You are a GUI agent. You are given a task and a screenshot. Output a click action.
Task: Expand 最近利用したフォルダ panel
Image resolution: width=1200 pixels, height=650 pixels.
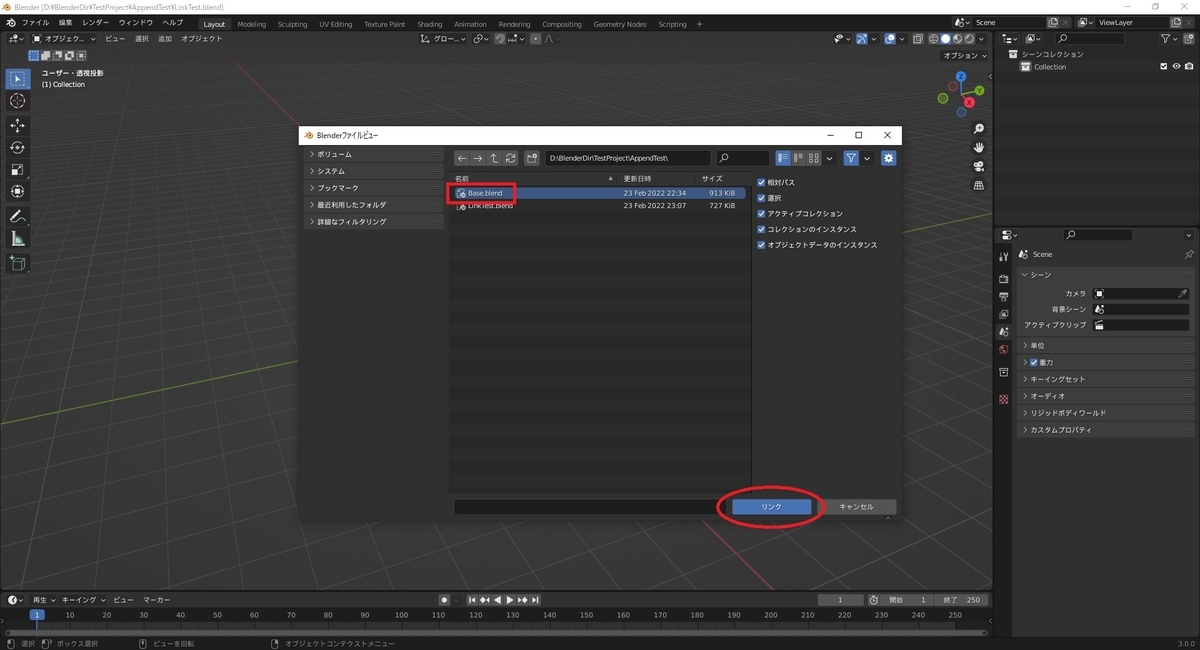(x=372, y=205)
